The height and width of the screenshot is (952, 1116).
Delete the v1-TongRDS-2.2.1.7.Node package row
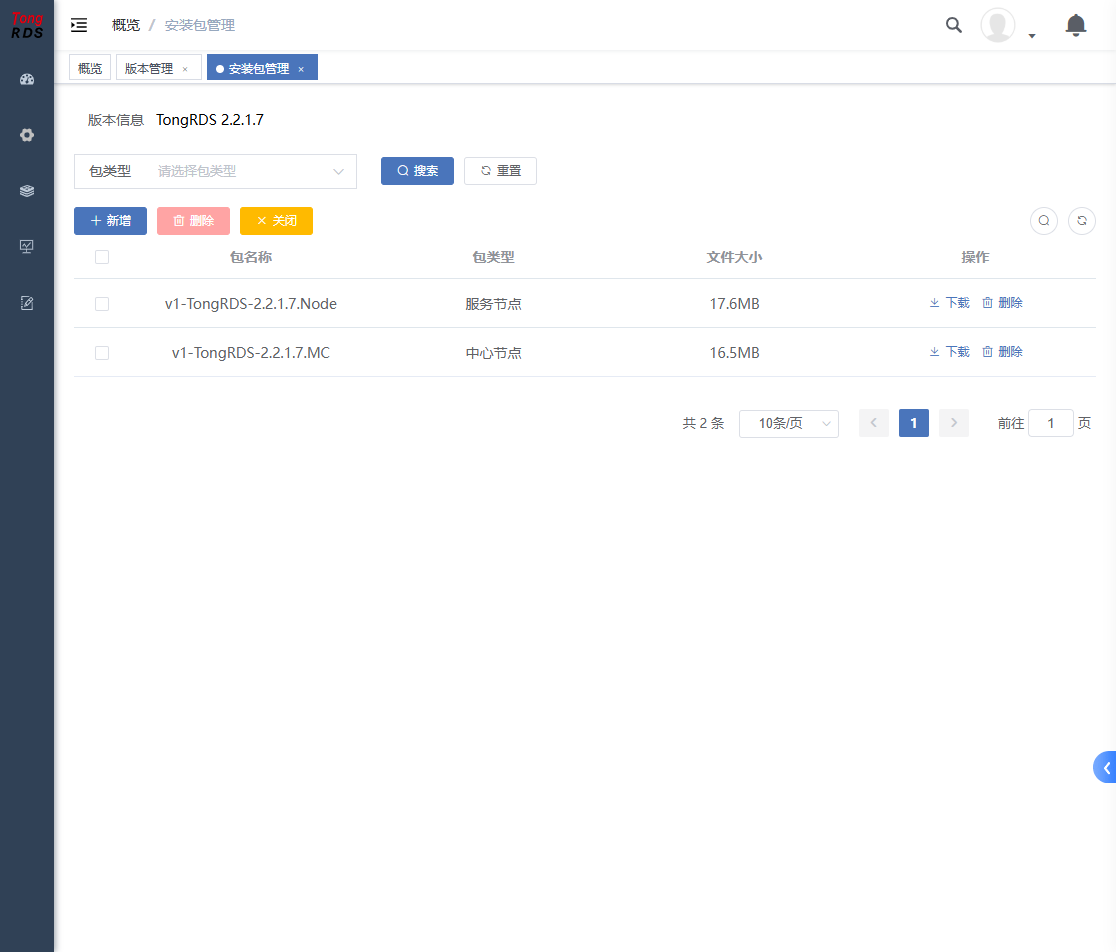1002,303
